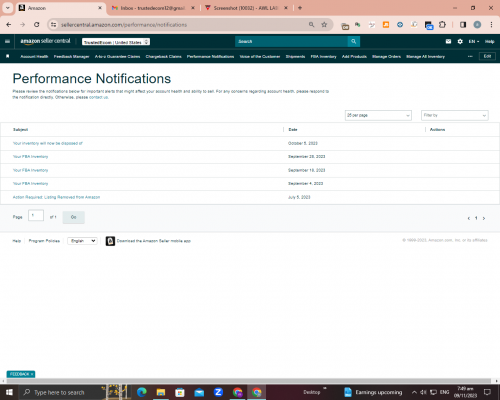Click the horizontal scrollbar at page bottom
This screenshot has height=400, width=500.
[x=248, y=381]
